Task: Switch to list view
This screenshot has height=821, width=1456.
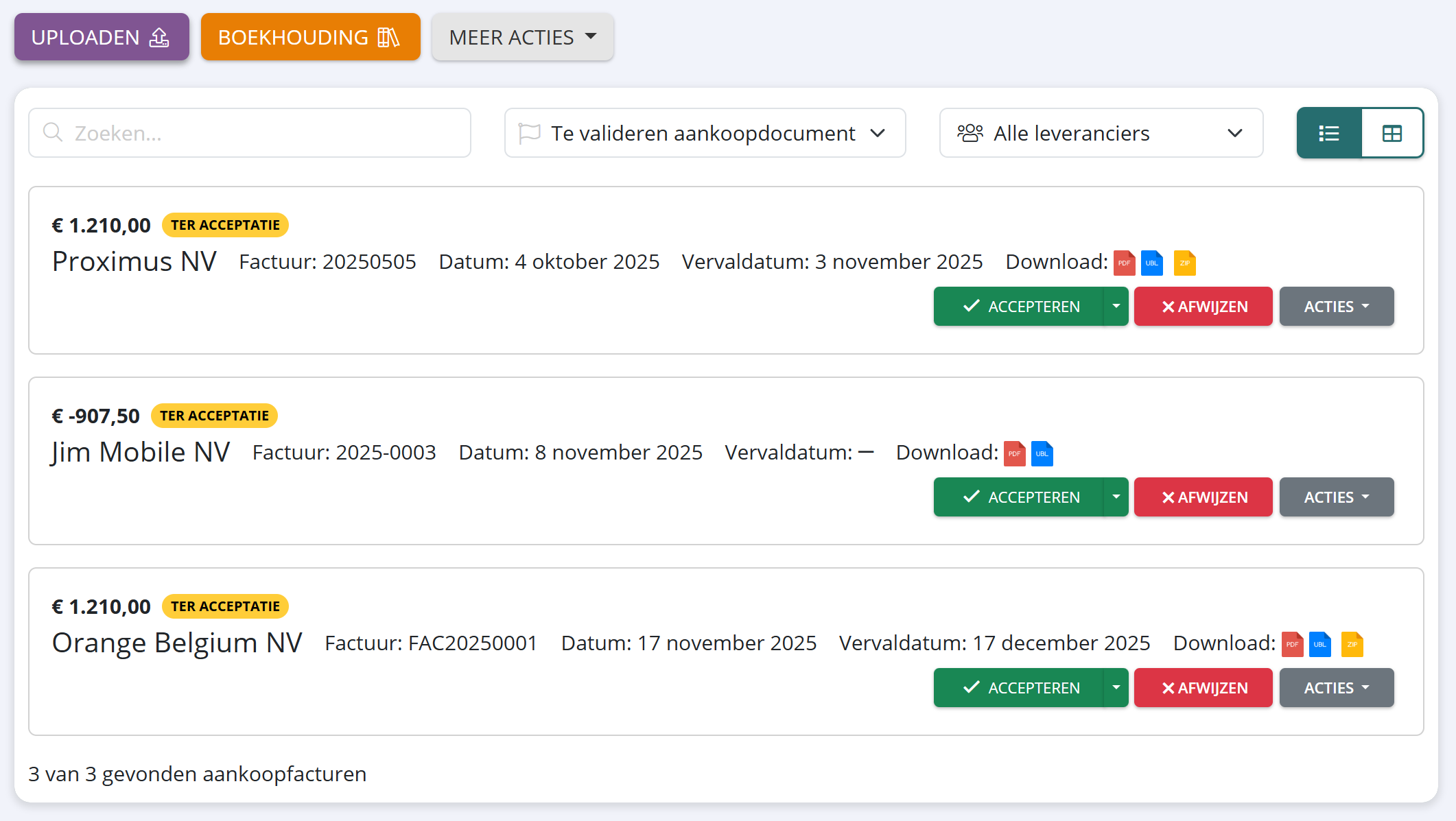Action: pos(1329,133)
